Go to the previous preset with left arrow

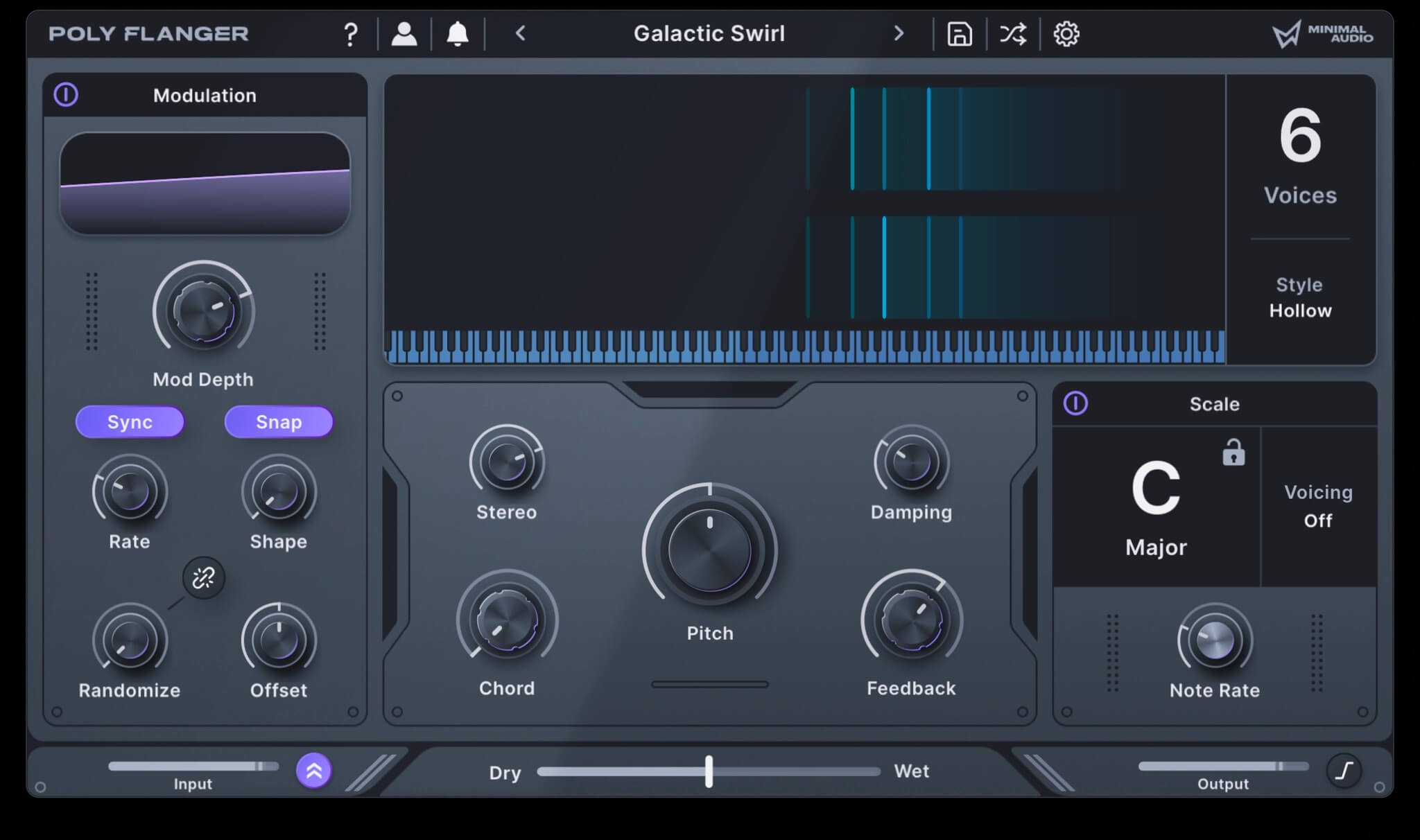tap(519, 33)
